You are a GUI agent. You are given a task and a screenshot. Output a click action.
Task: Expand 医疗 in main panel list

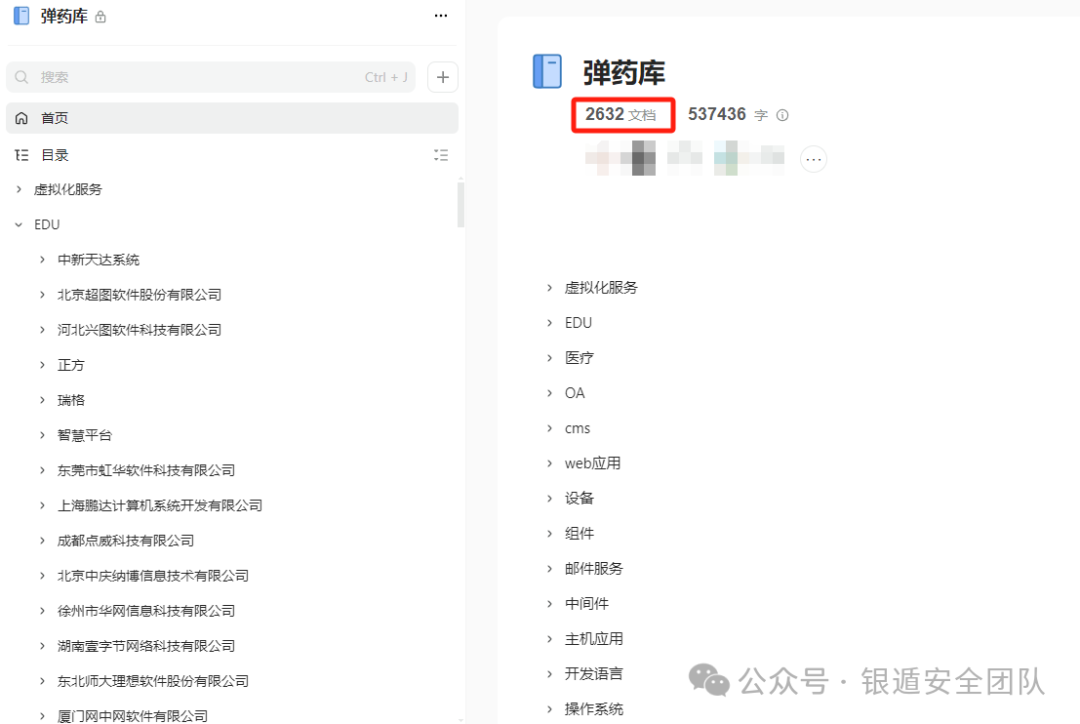(x=549, y=358)
